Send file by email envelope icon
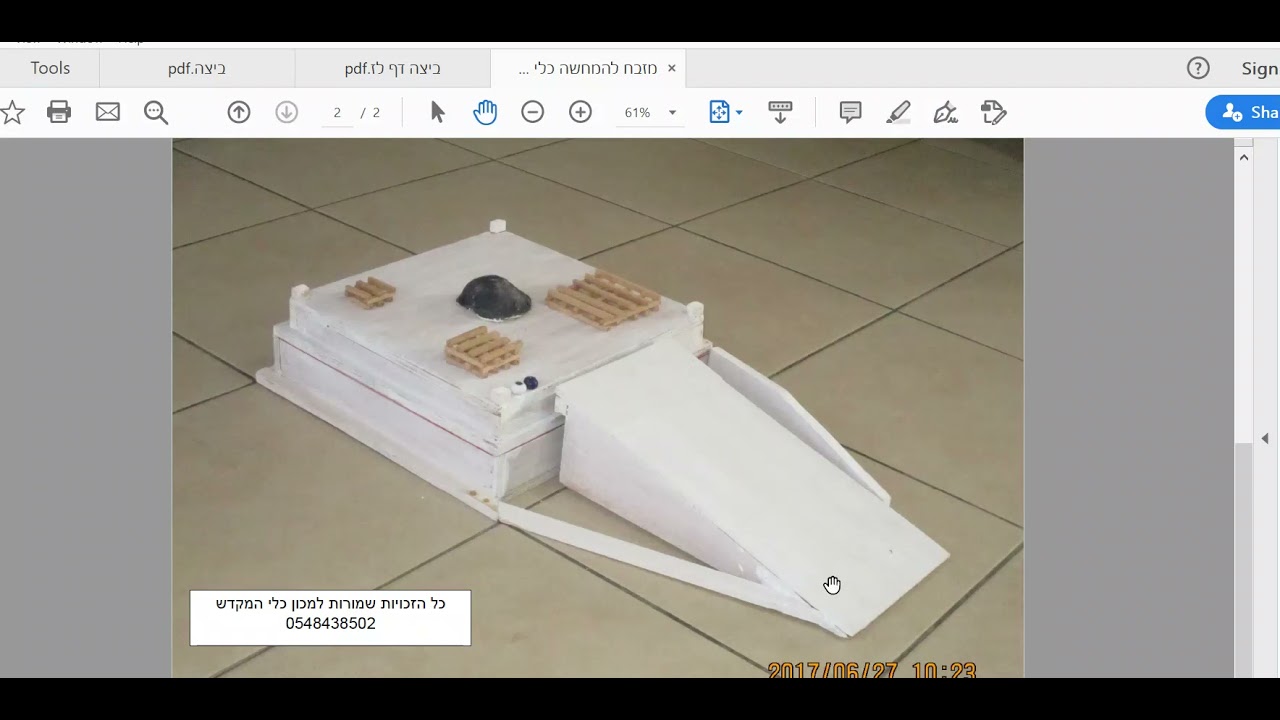Image resolution: width=1280 pixels, height=720 pixels. point(108,112)
